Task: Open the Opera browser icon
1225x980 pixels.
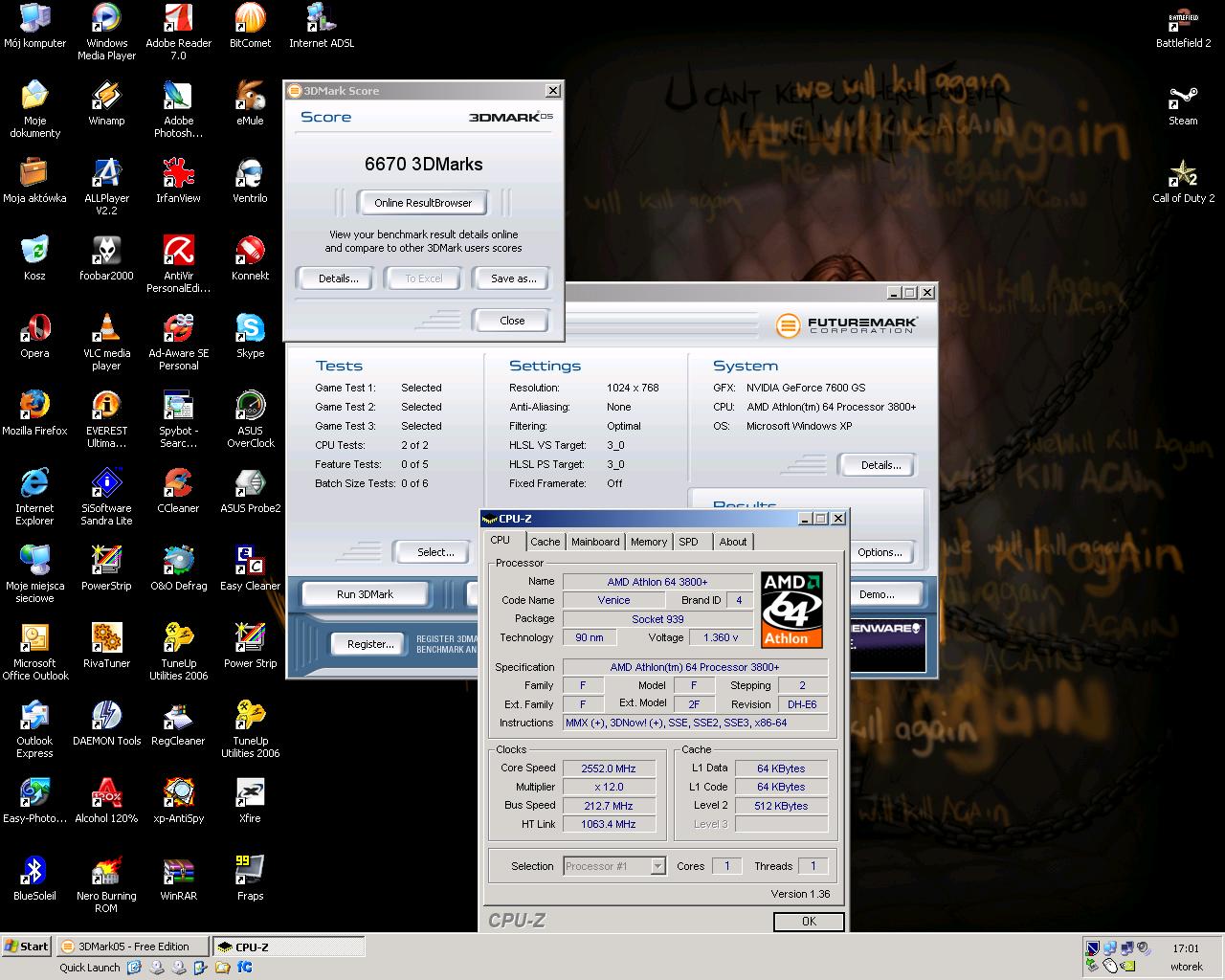Action: click(x=34, y=337)
